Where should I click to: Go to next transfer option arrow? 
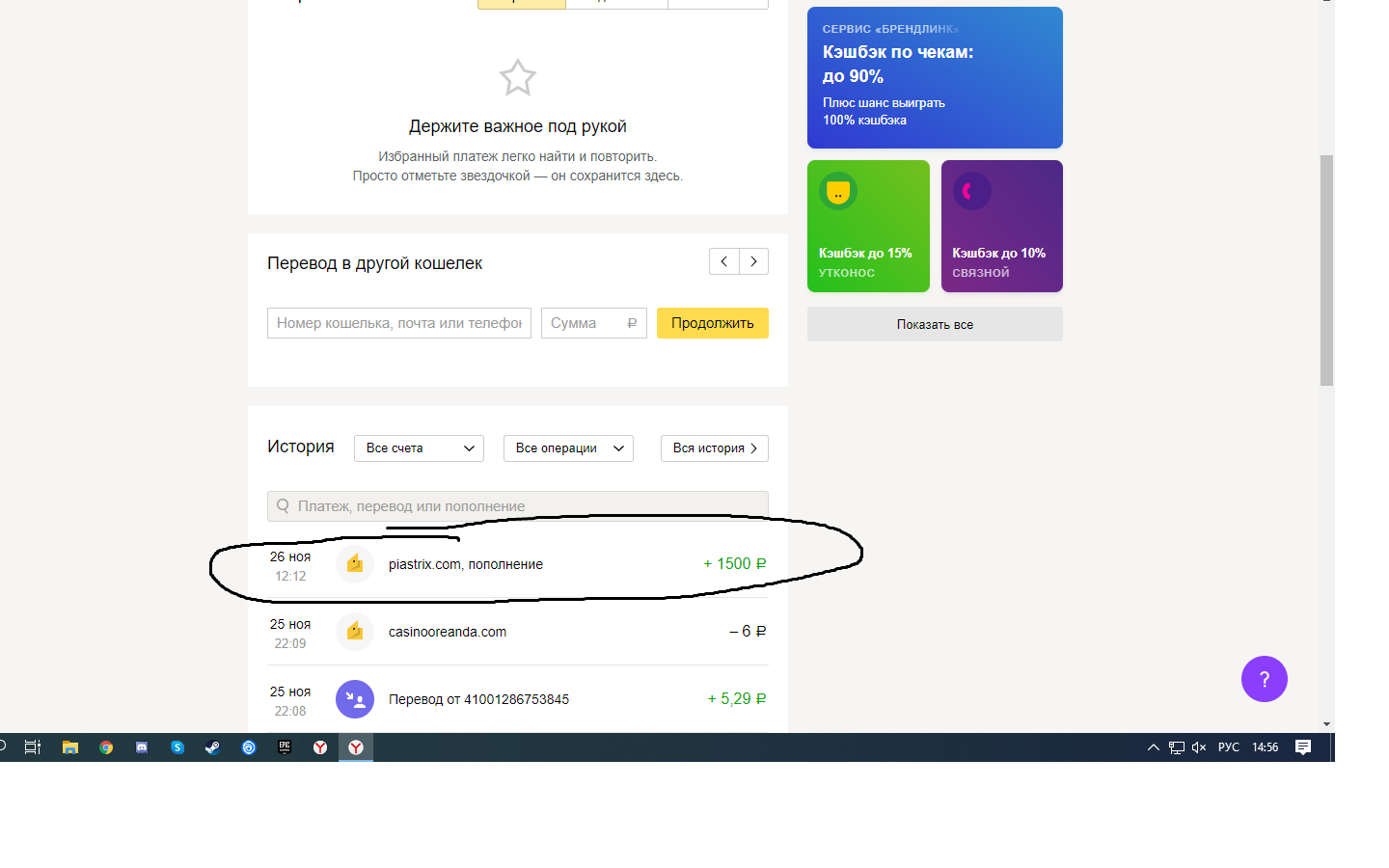(x=754, y=261)
